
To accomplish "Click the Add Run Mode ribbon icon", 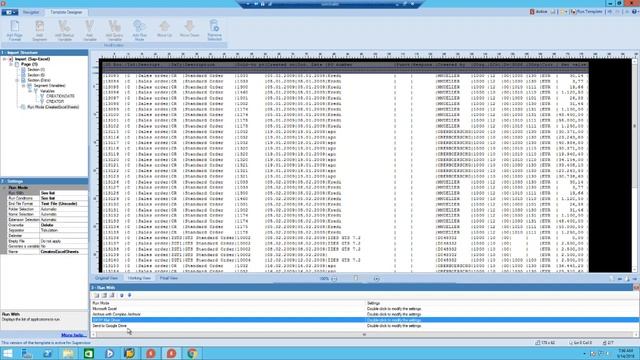I will [x=139, y=31].
